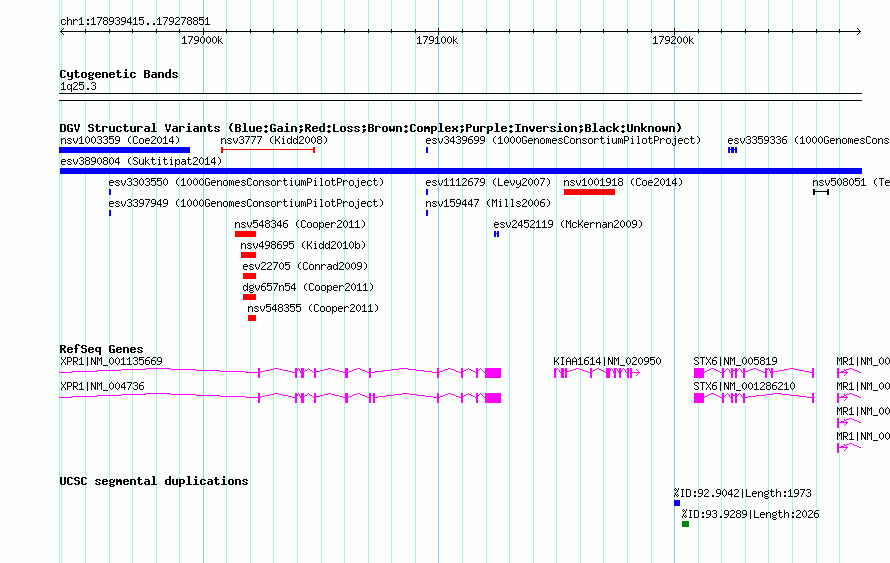The image size is (890, 563).
Task: Select the KIAA1614 transcript model glyph
Action: coord(597,373)
